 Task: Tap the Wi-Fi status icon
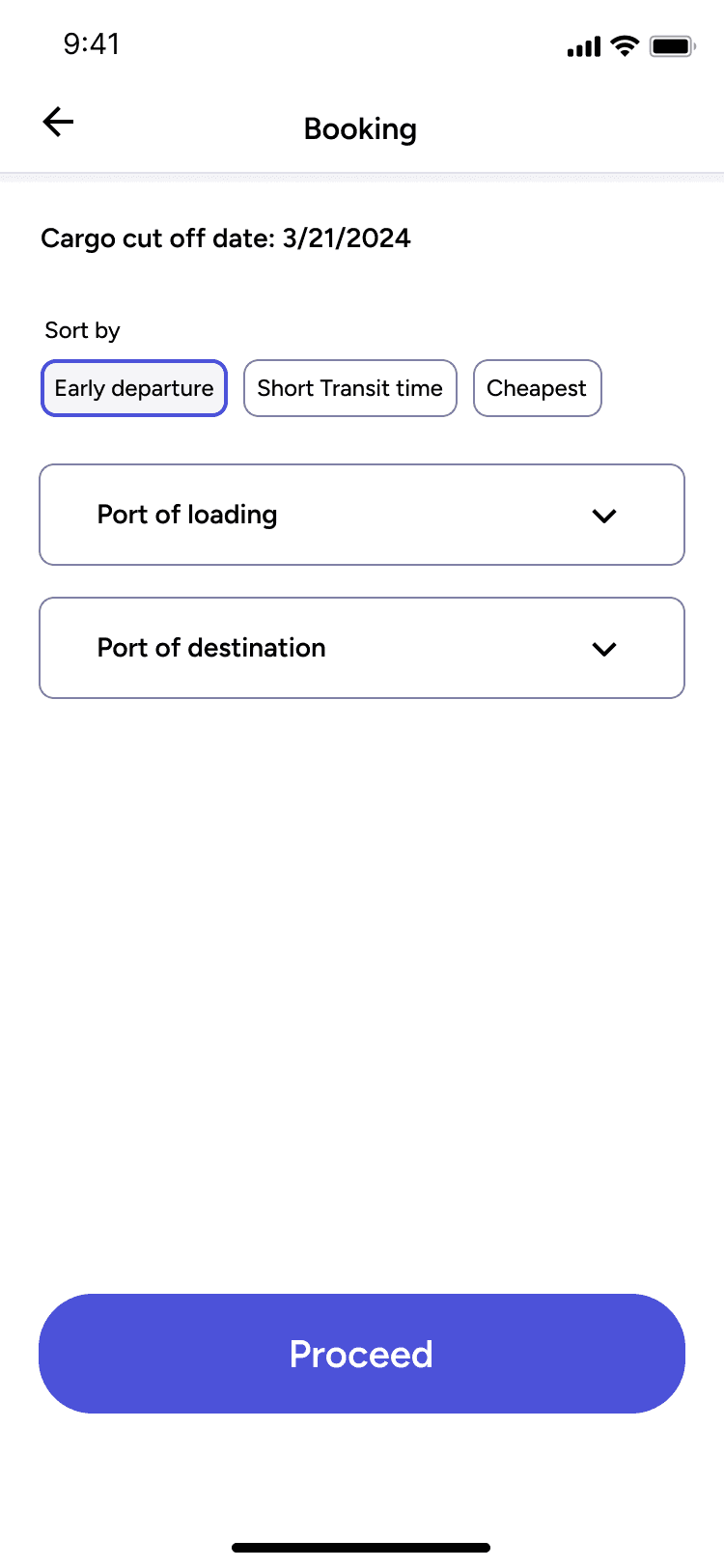(626, 45)
